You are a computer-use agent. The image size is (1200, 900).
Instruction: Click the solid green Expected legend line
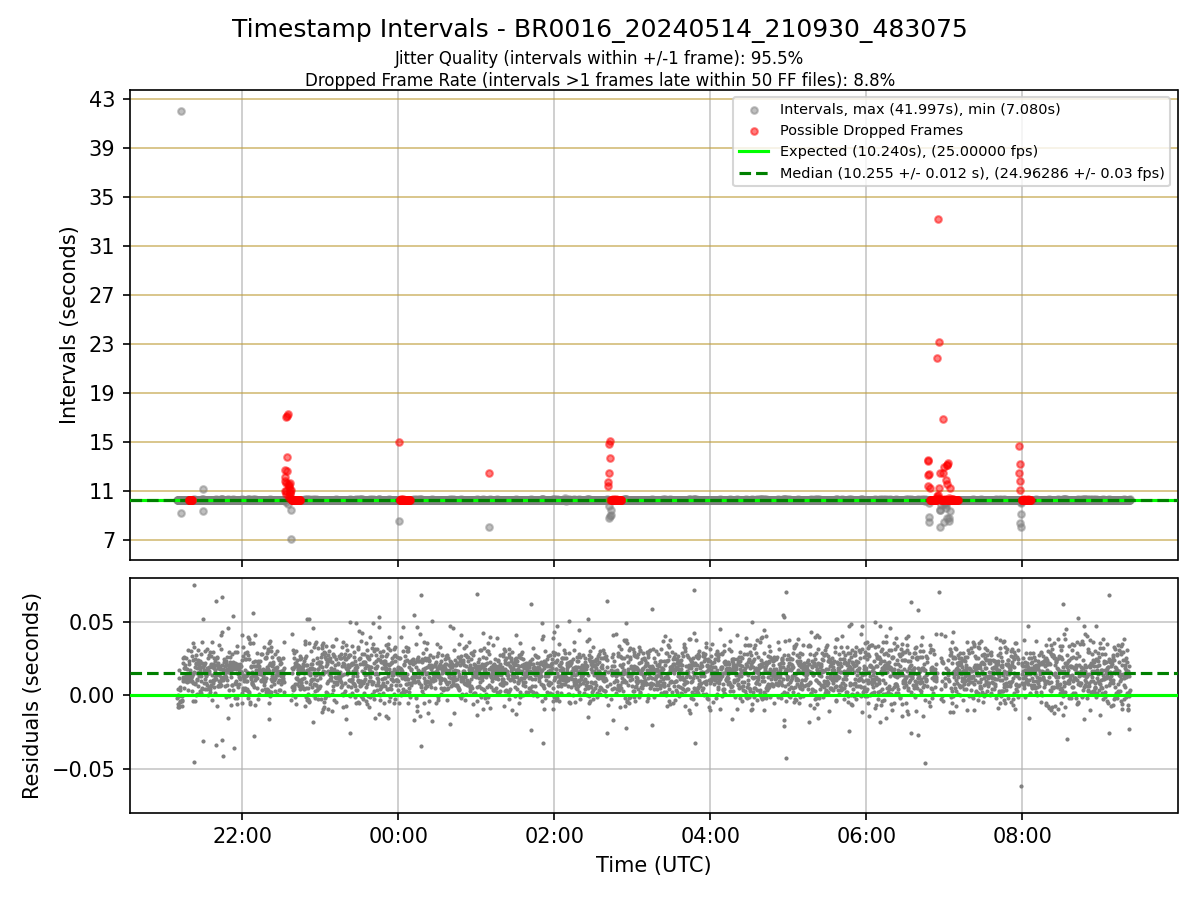pos(754,152)
